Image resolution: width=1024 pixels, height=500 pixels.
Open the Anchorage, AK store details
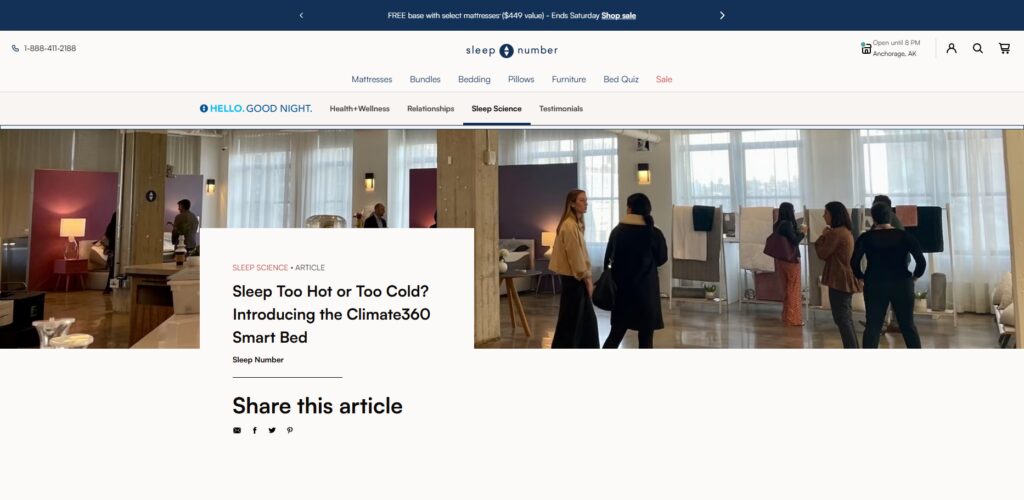(894, 54)
